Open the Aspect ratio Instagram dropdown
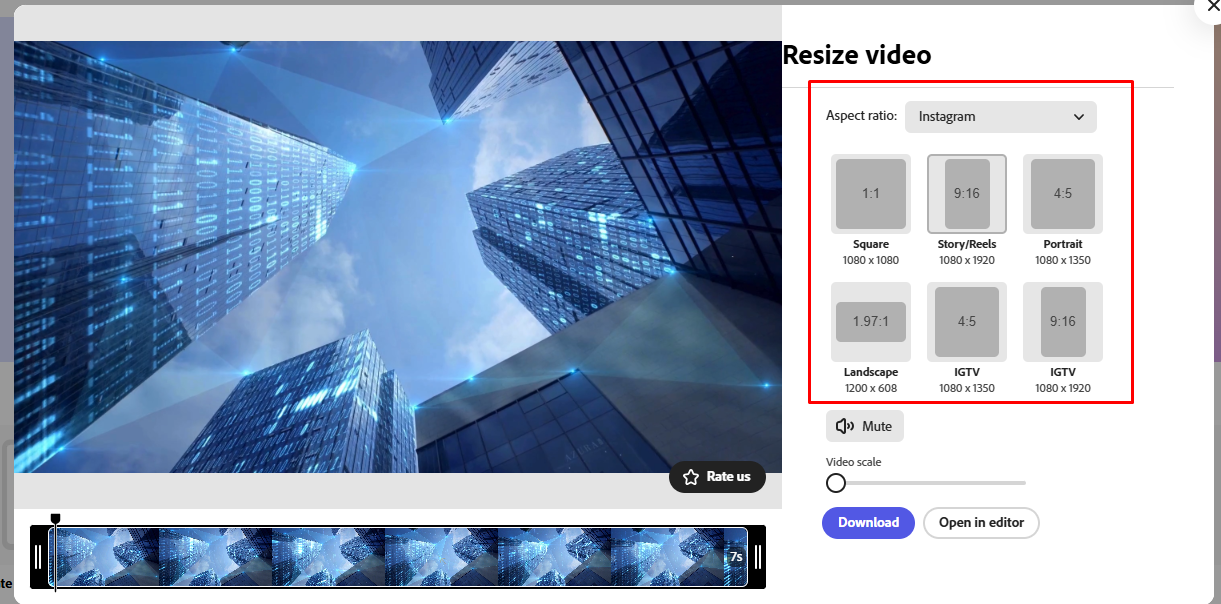 (1001, 117)
